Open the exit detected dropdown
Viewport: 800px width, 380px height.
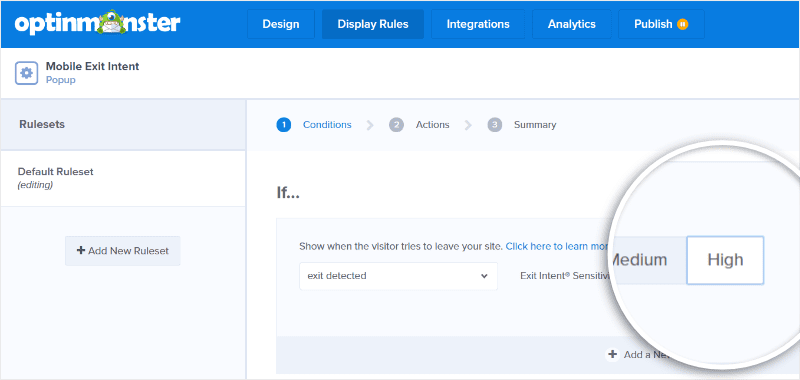[398, 276]
